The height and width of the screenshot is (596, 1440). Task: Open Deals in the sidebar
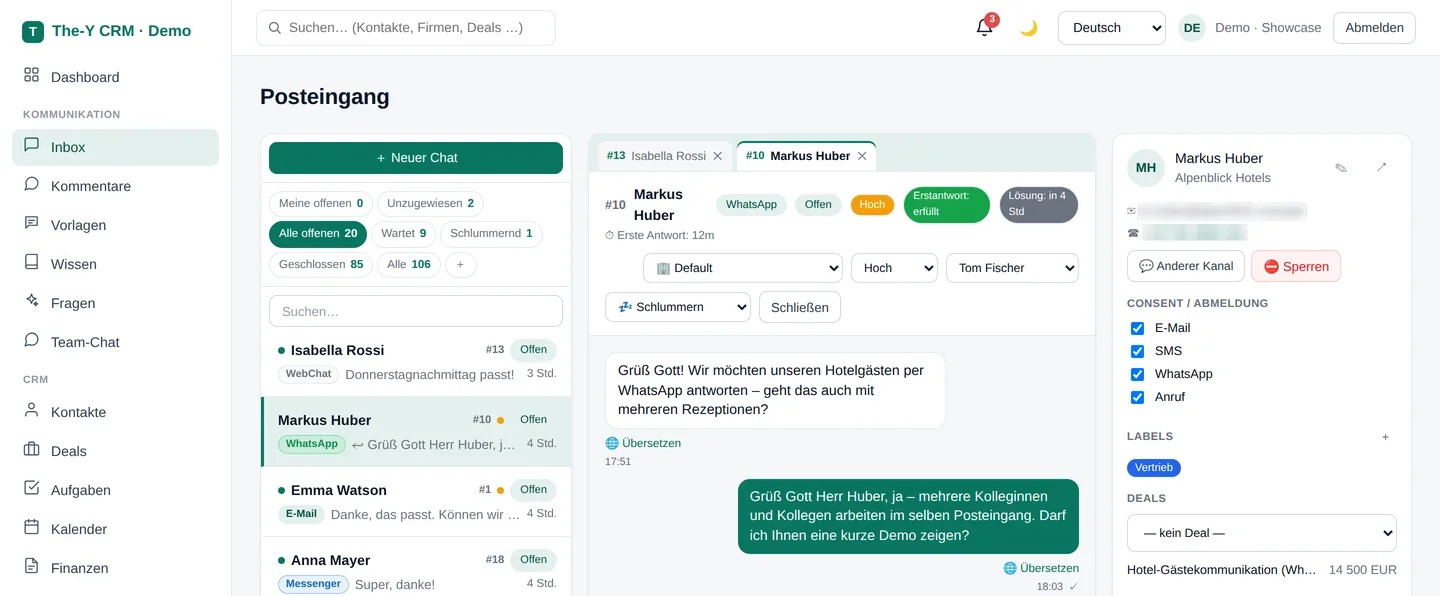116,451
